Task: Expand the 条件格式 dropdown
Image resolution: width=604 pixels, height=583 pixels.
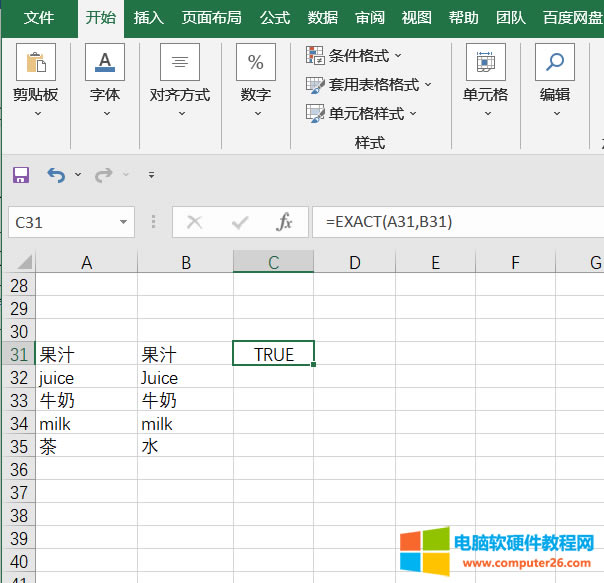Action: 354,56
